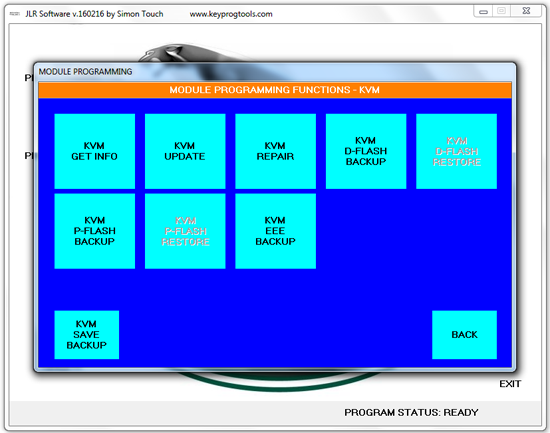Start the KVM UPDATE function
550x433 pixels.
(185, 151)
